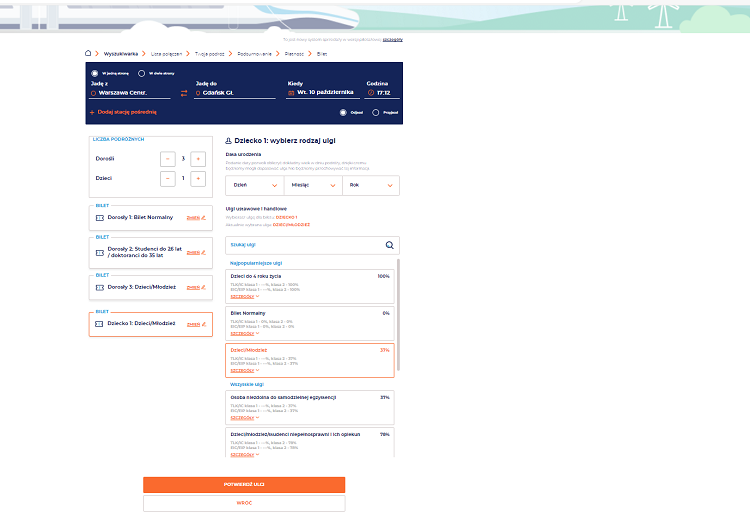Click the home icon in breadcrumb
This screenshot has width=750, height=523.
coord(89,53)
